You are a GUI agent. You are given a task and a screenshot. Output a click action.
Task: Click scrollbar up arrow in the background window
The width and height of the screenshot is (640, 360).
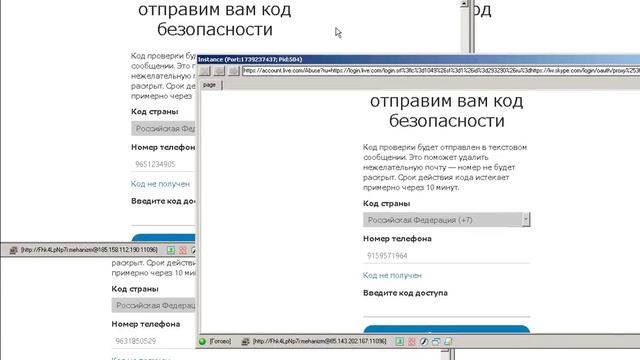464,4
